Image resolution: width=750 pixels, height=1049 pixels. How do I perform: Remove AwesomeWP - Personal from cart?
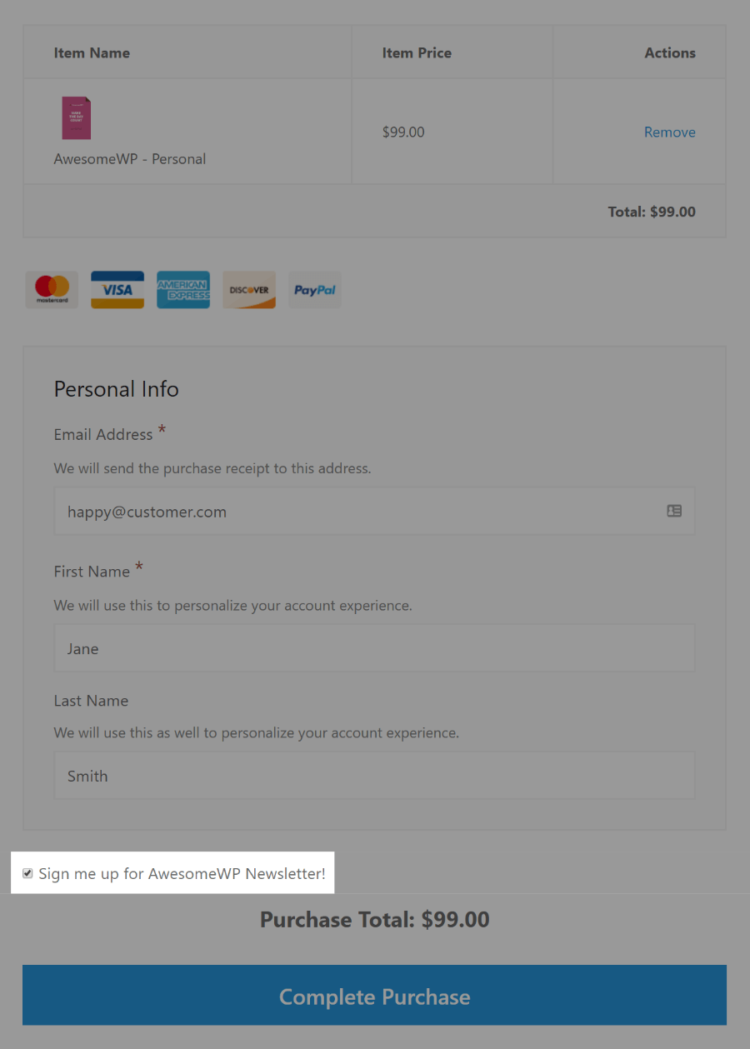pyautogui.click(x=669, y=131)
